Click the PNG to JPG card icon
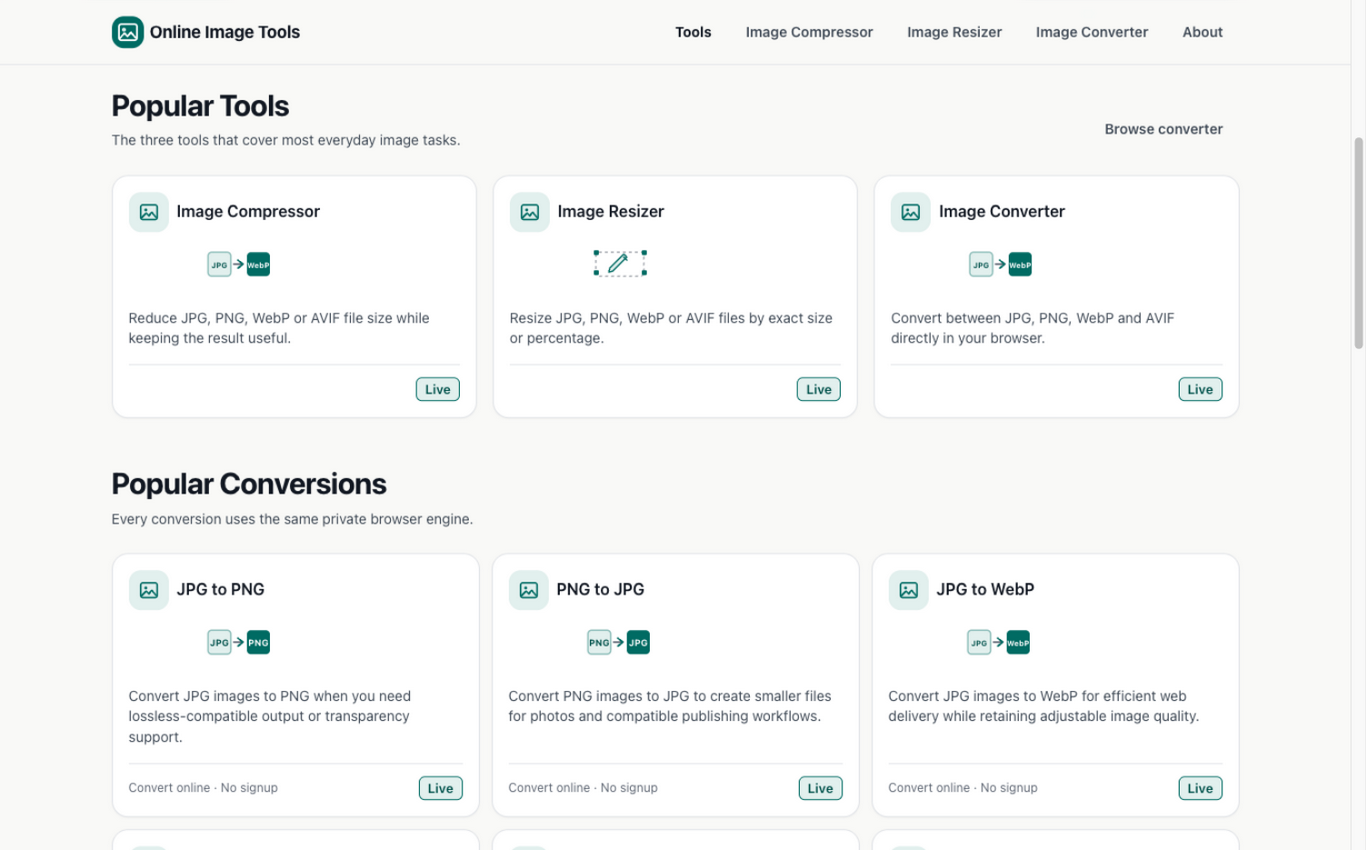Screen dimensions: 1366x850 [x=529, y=590]
